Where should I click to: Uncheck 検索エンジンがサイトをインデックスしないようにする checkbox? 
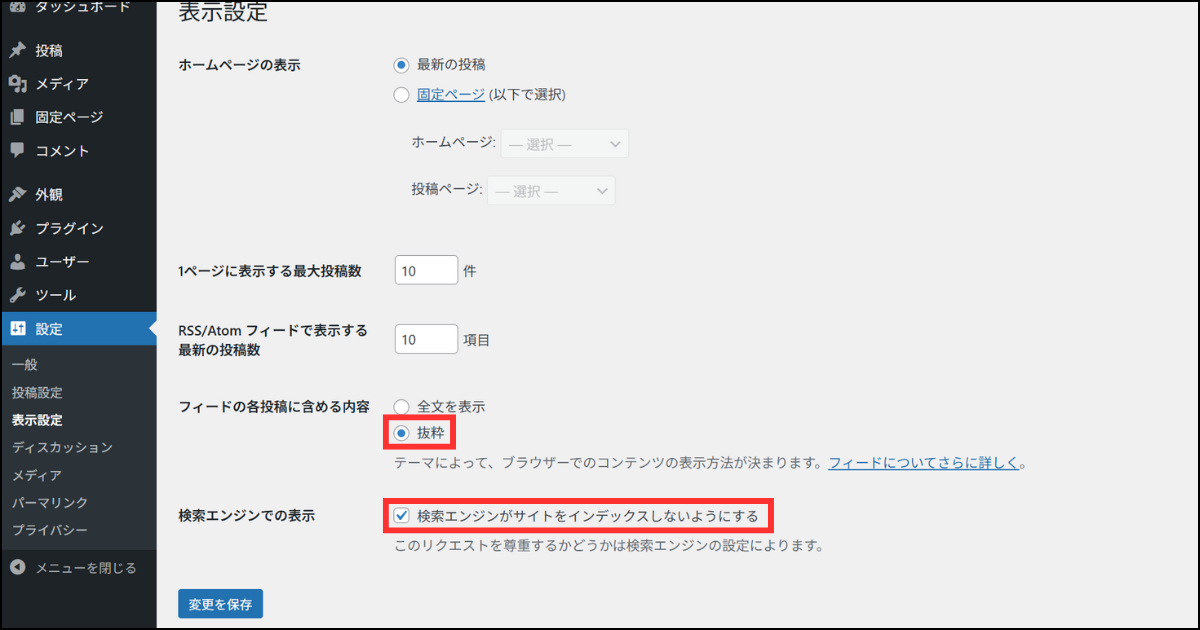402,516
